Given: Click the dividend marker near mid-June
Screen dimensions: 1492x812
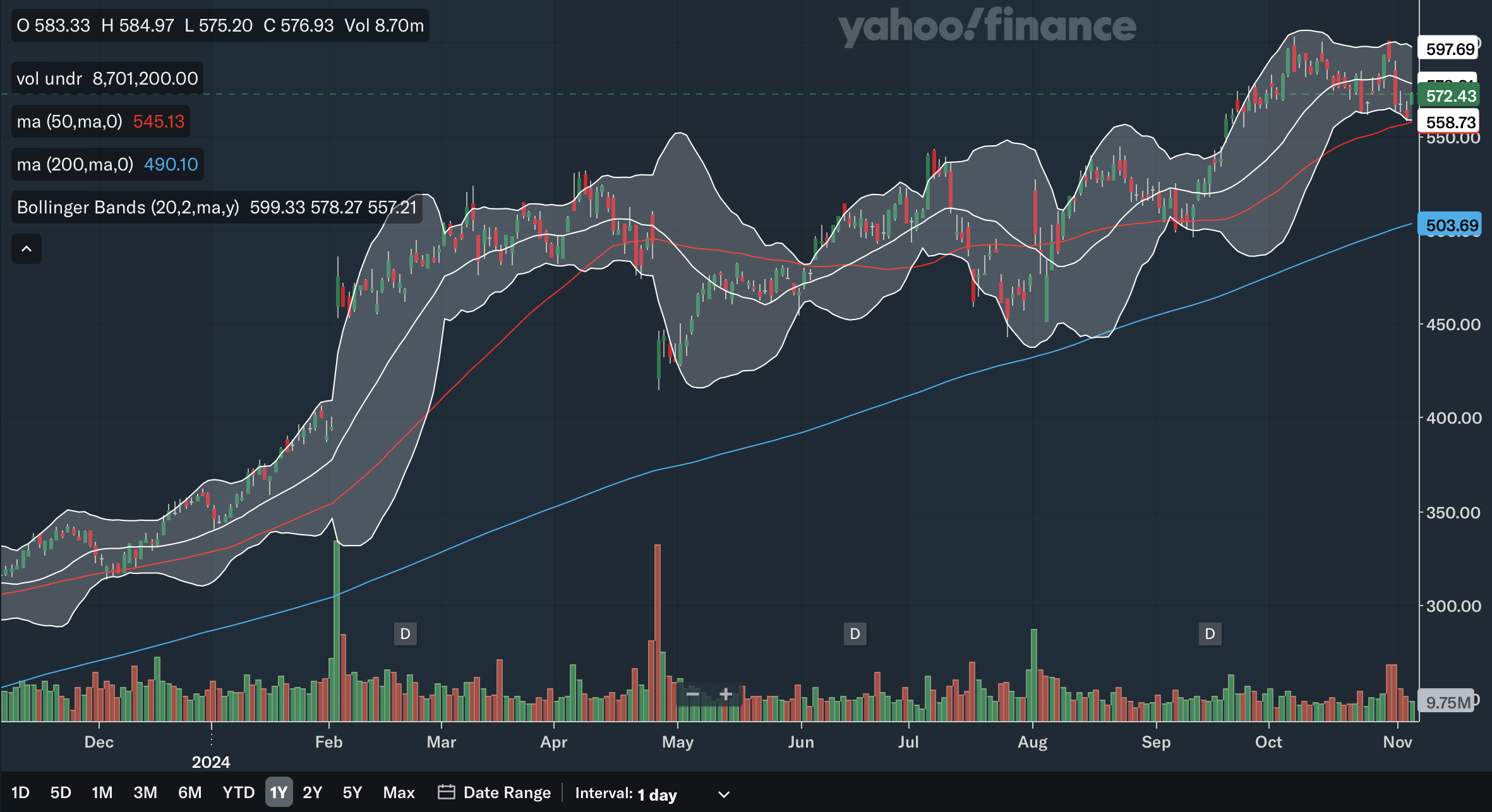Looking at the screenshot, I should coord(855,633).
